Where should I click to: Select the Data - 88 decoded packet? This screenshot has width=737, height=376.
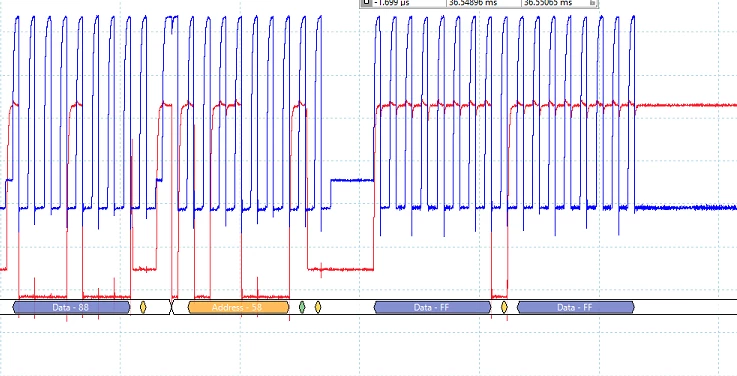[x=71, y=307]
